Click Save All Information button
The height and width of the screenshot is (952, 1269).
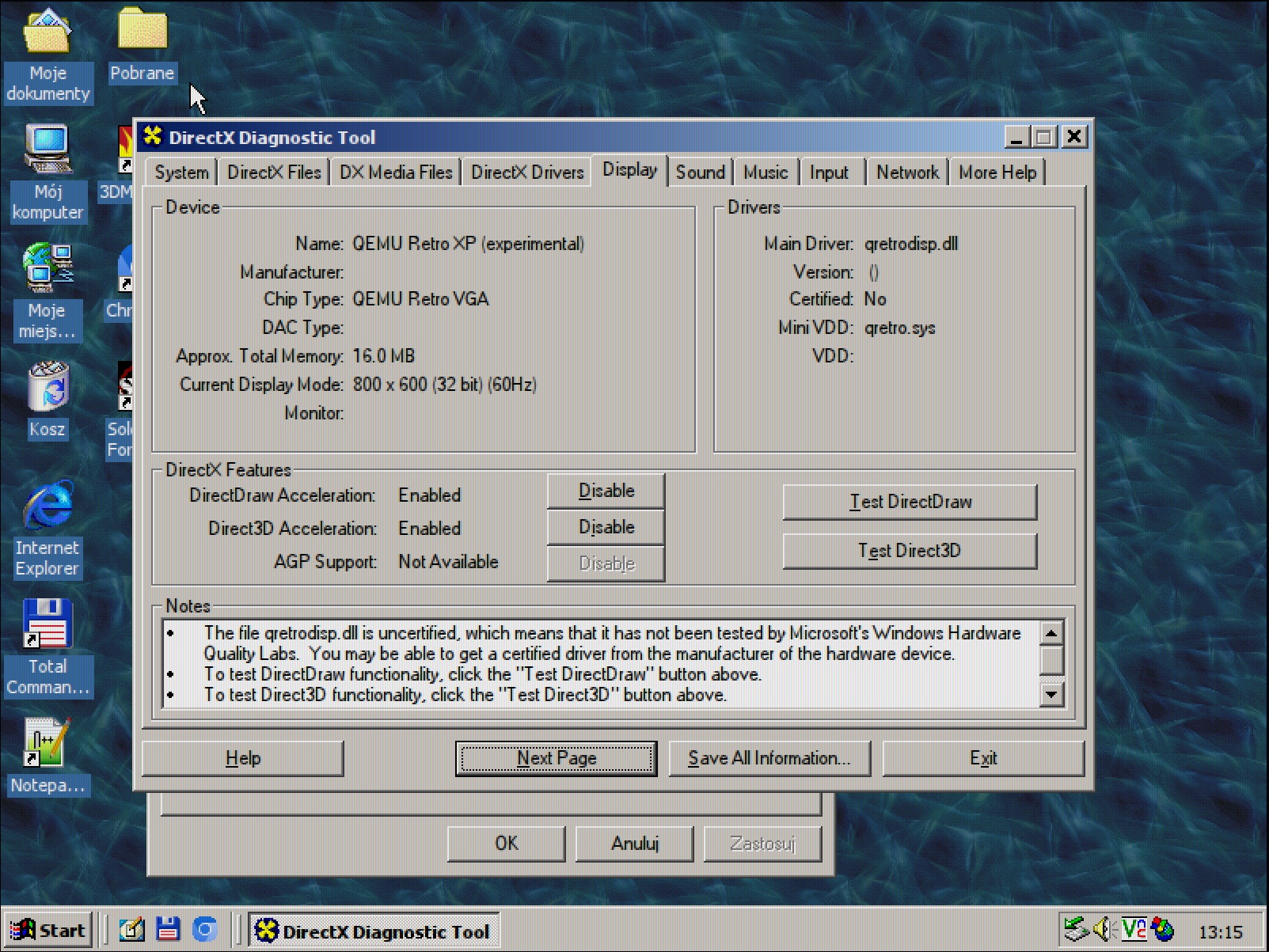pyautogui.click(x=769, y=758)
